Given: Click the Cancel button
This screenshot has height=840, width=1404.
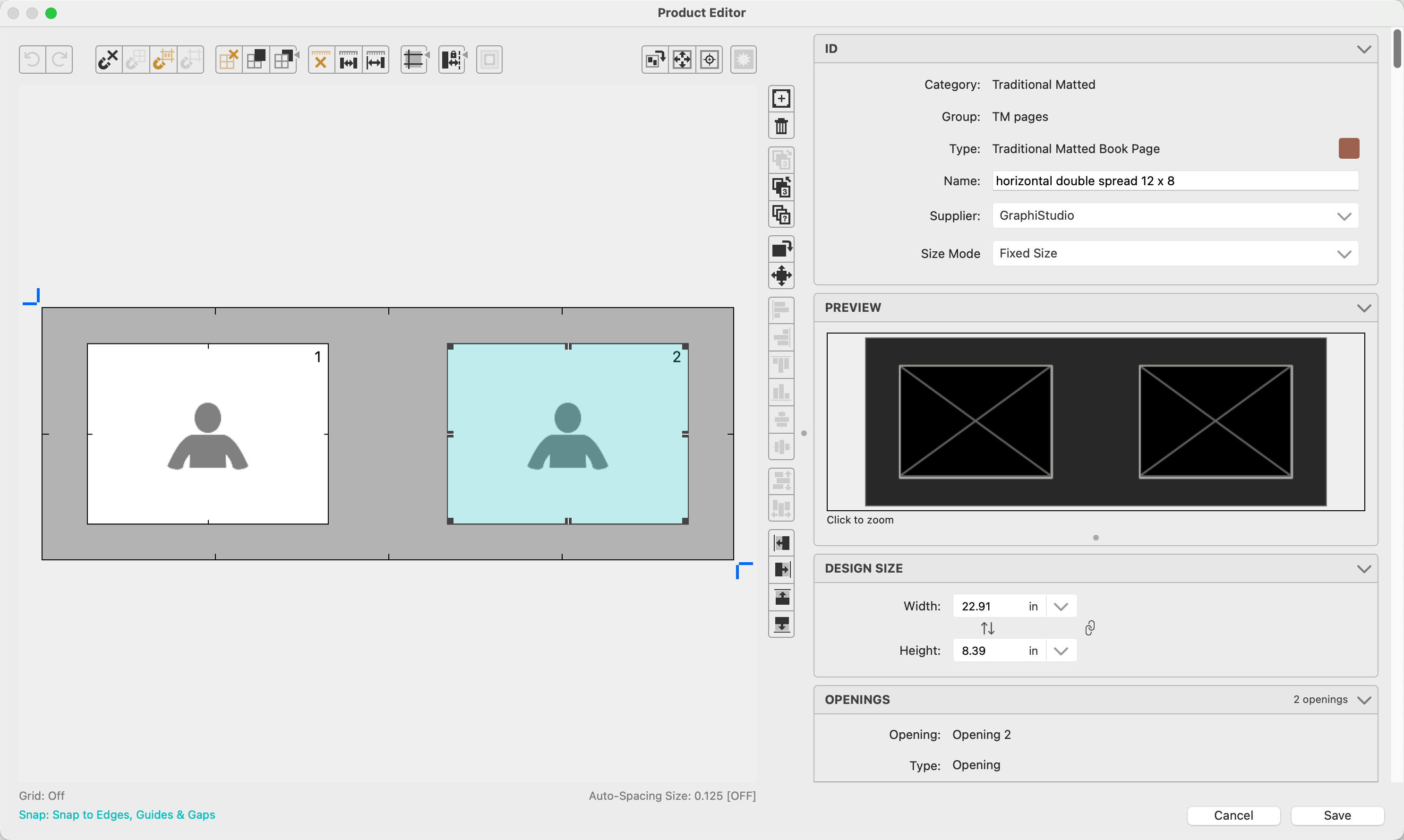Looking at the screenshot, I should click(x=1233, y=815).
